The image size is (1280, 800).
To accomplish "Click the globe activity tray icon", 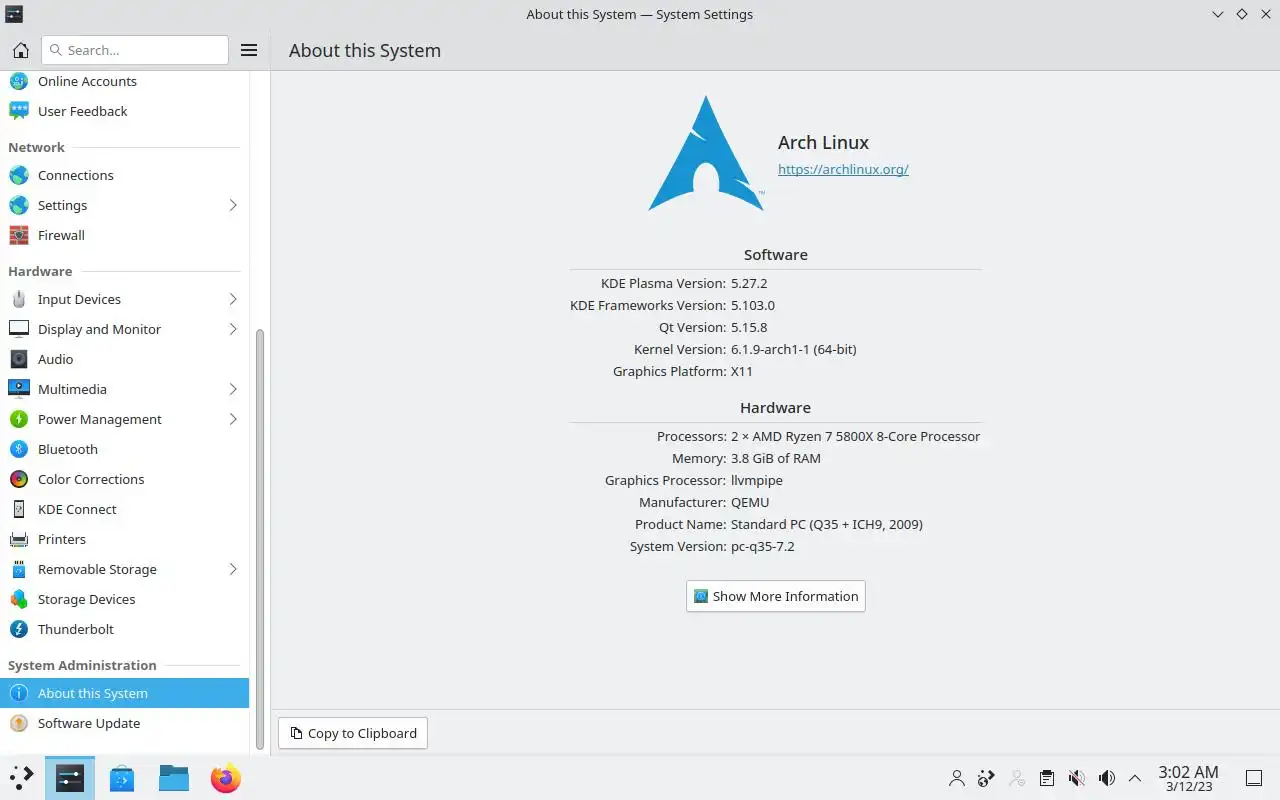I will click(x=986, y=778).
